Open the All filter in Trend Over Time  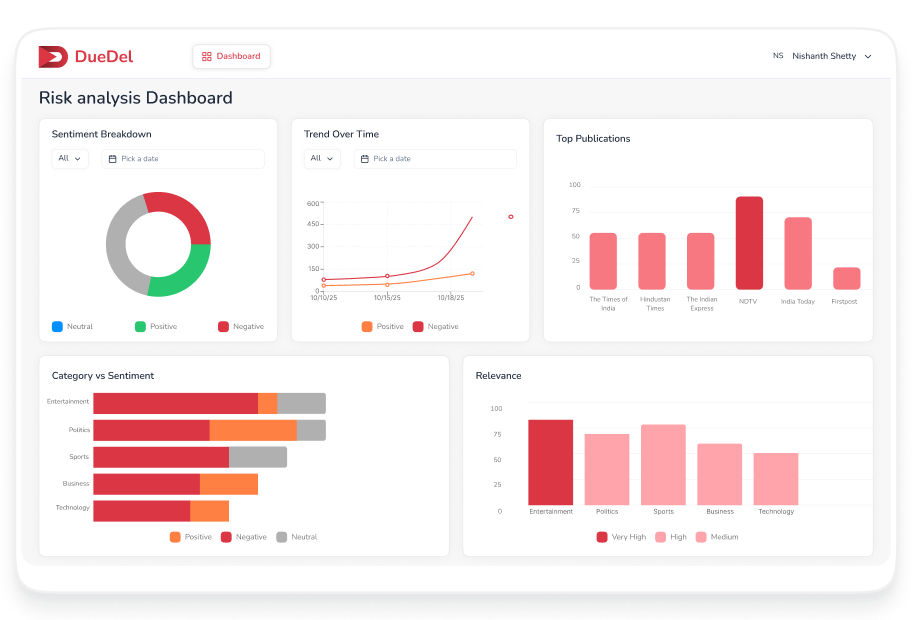(x=322, y=159)
